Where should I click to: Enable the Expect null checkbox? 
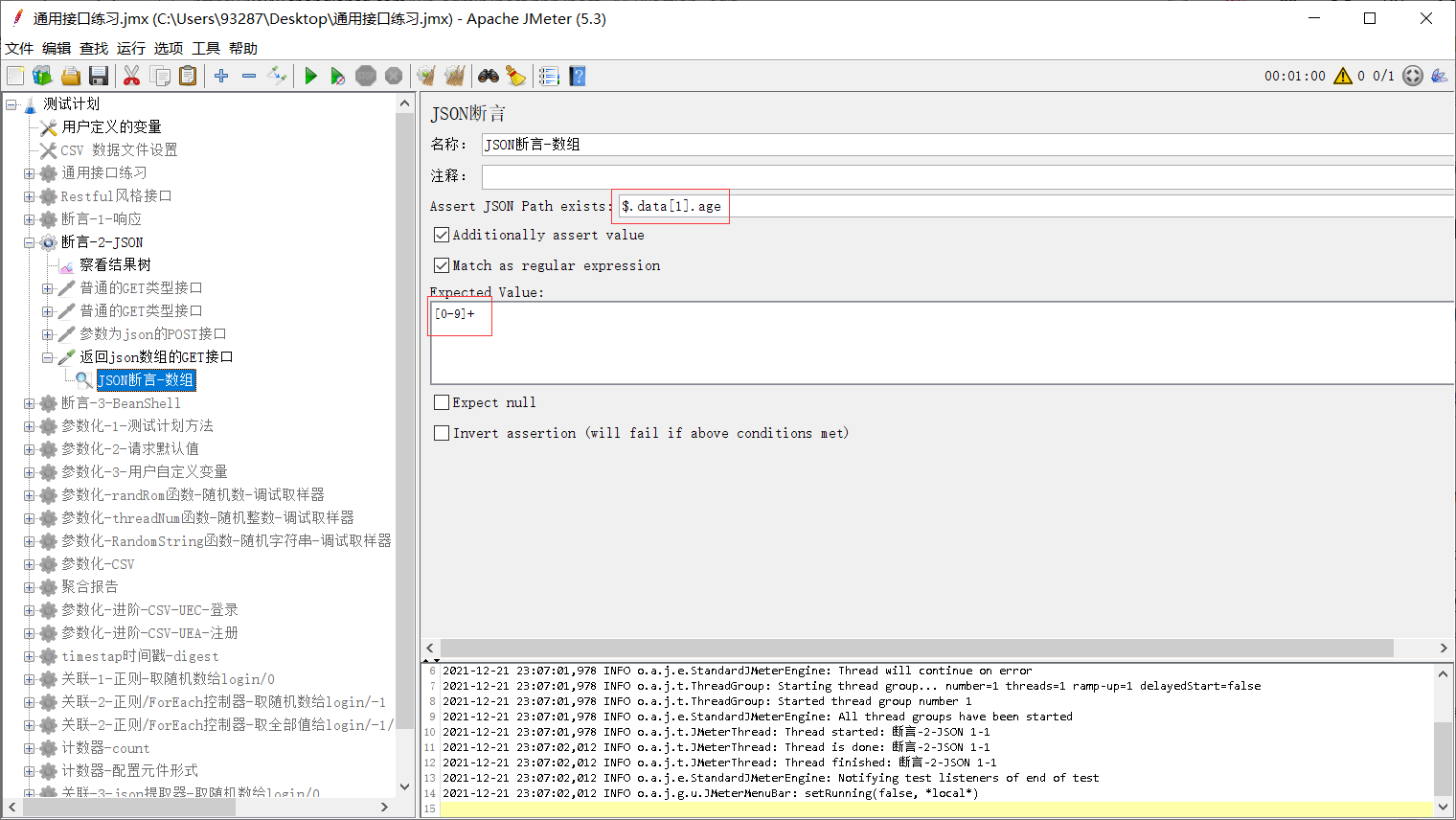point(442,402)
